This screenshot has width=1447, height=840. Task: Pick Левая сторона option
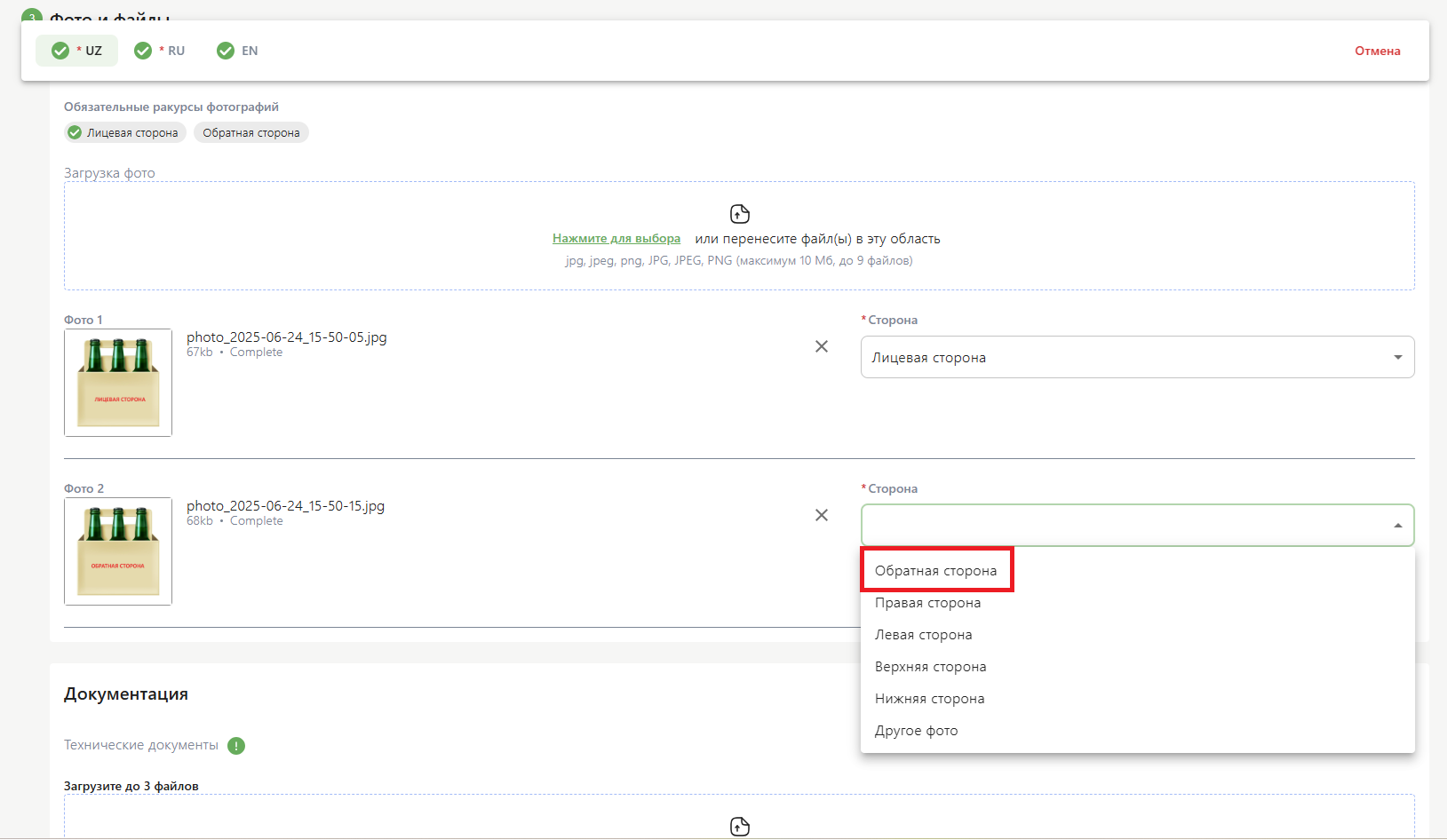coord(923,635)
